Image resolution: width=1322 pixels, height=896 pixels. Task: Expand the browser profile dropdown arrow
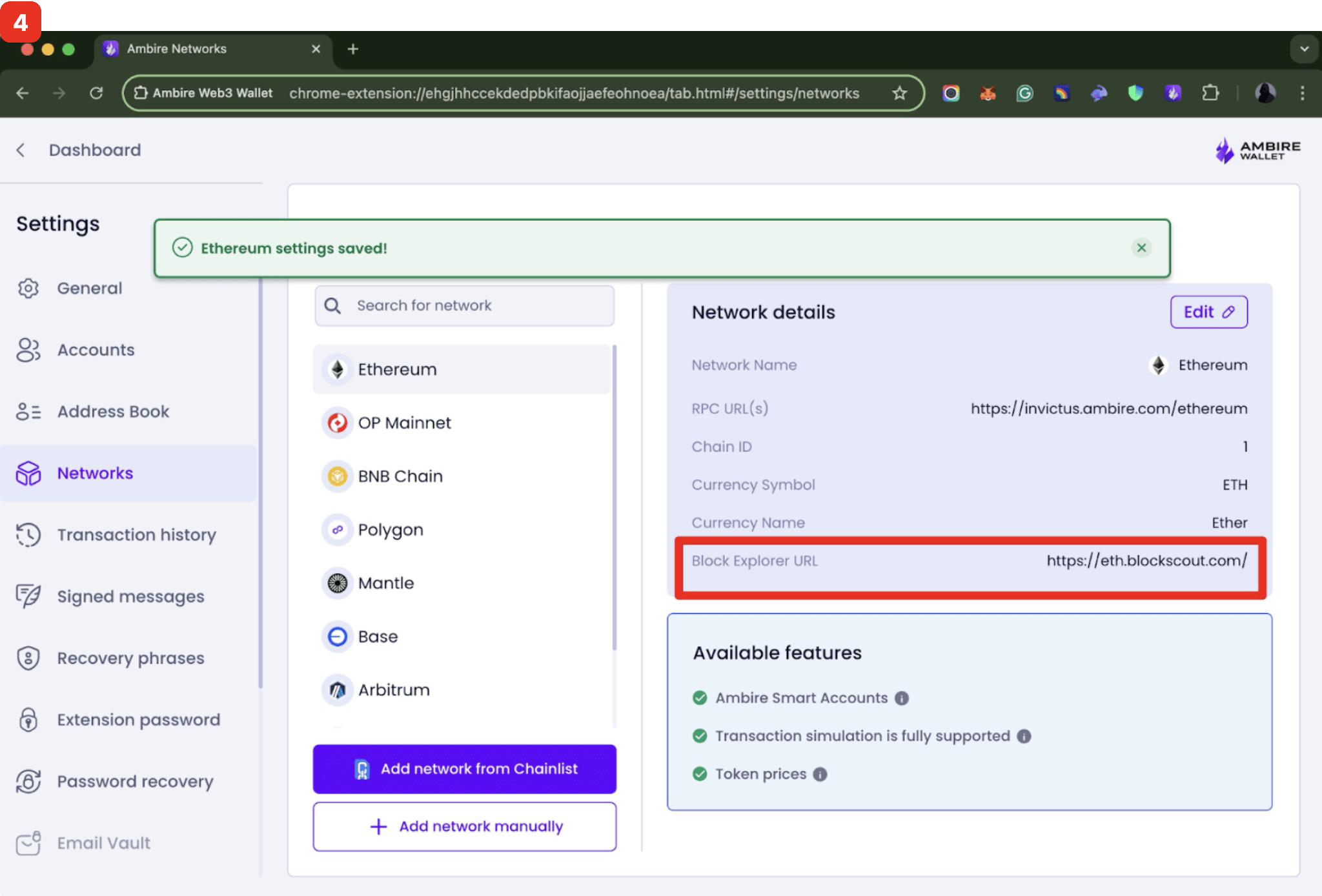tap(1303, 48)
